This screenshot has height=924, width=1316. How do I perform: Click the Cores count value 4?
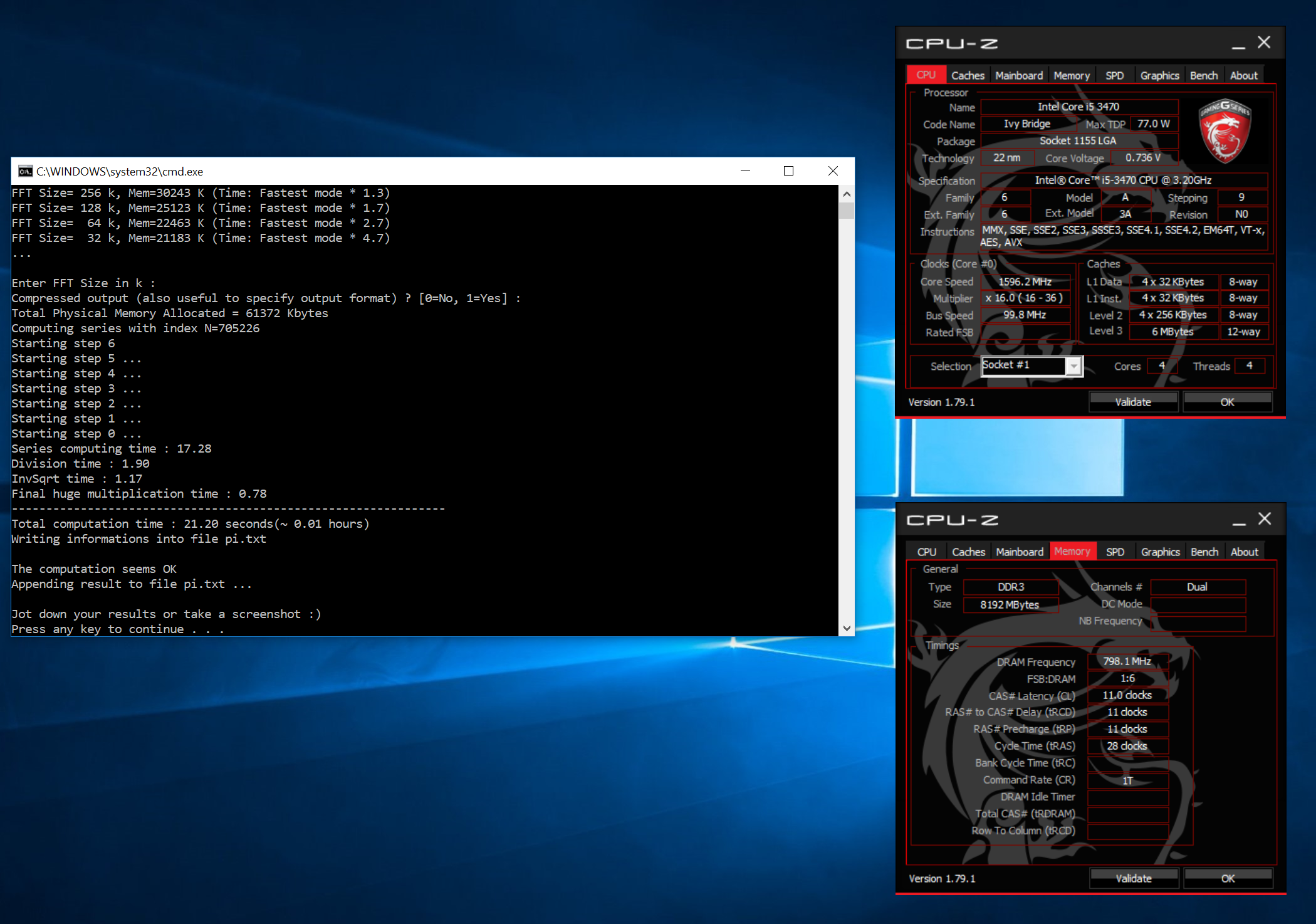coord(1161,365)
